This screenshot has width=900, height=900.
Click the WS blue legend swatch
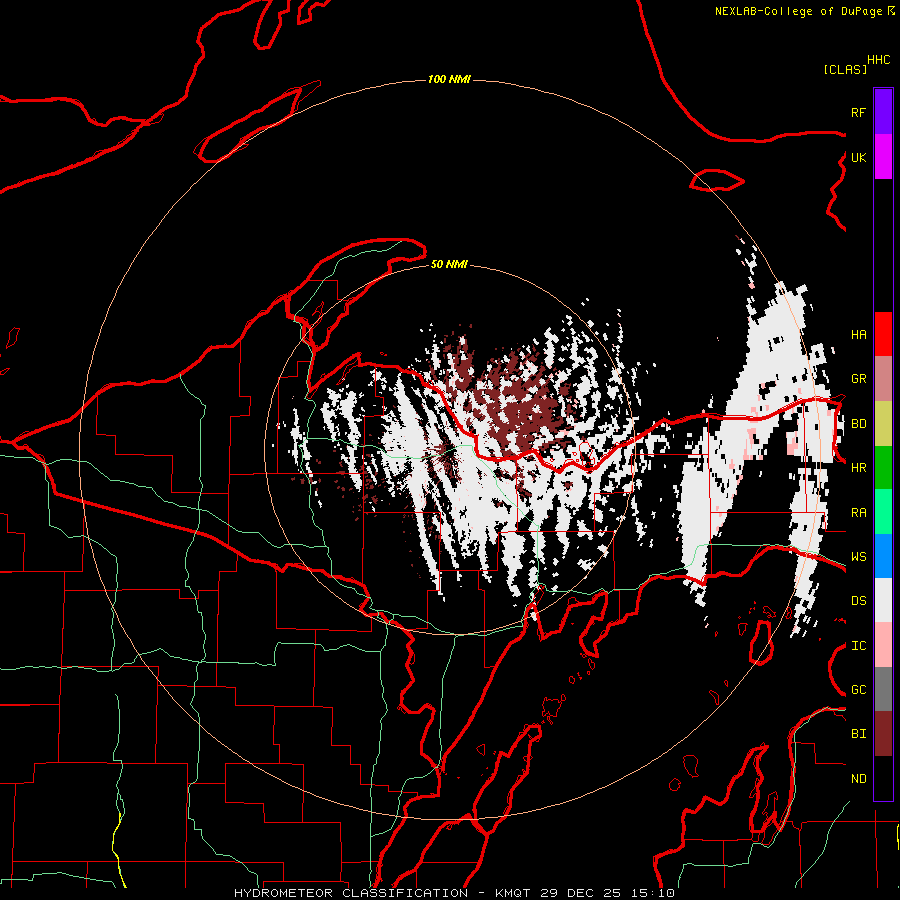click(x=883, y=556)
